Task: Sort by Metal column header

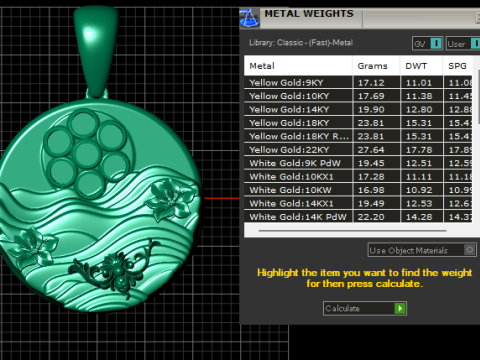Action: click(298, 66)
